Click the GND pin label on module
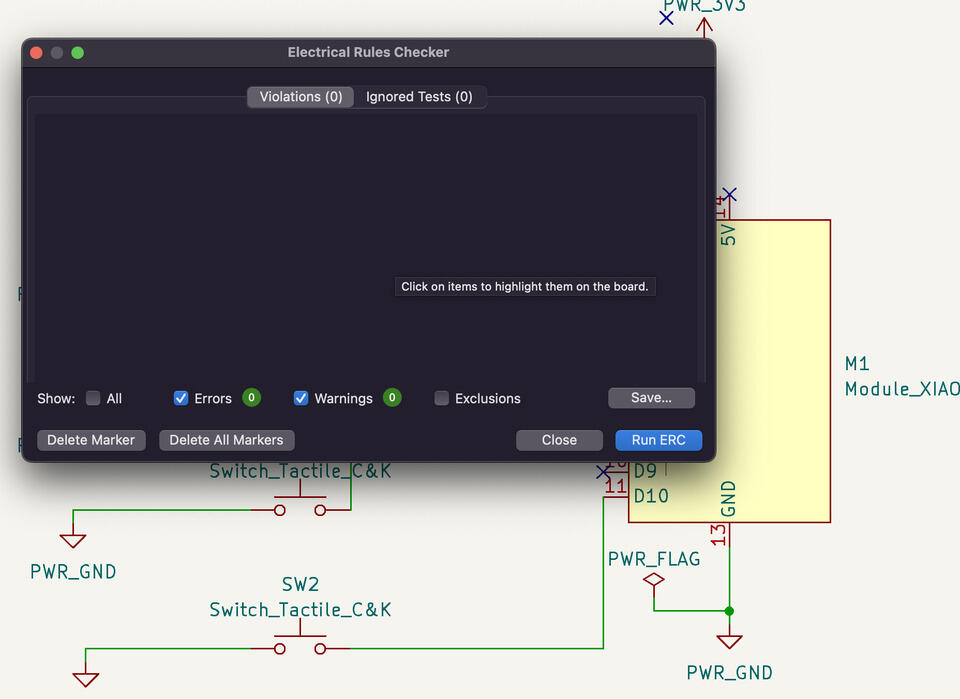The height and width of the screenshot is (699, 960). coord(728,499)
